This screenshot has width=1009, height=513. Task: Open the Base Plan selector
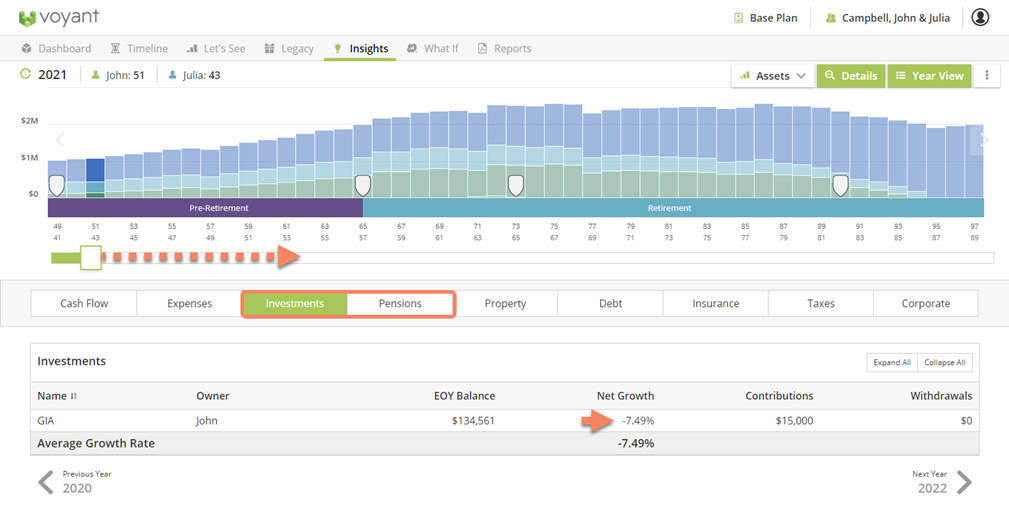coord(766,18)
